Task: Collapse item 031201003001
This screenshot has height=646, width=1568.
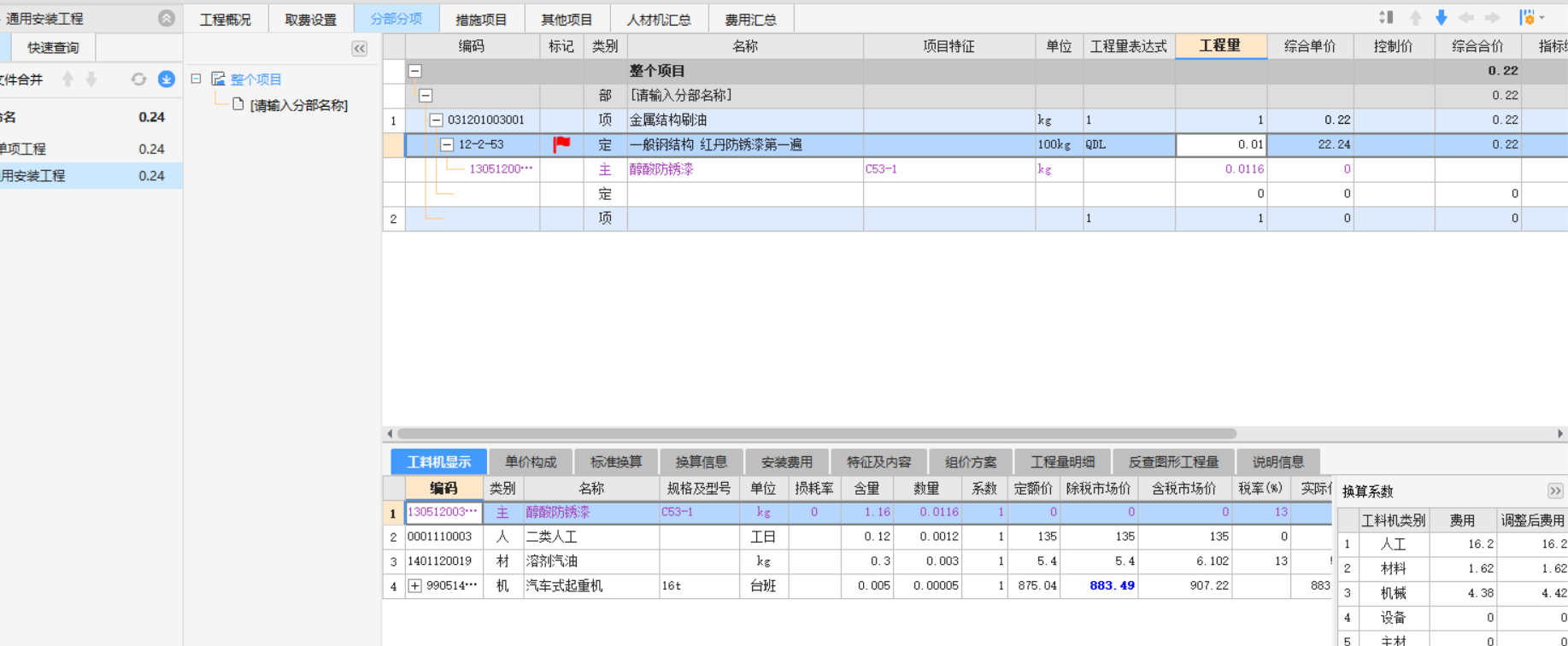Action: (x=436, y=120)
